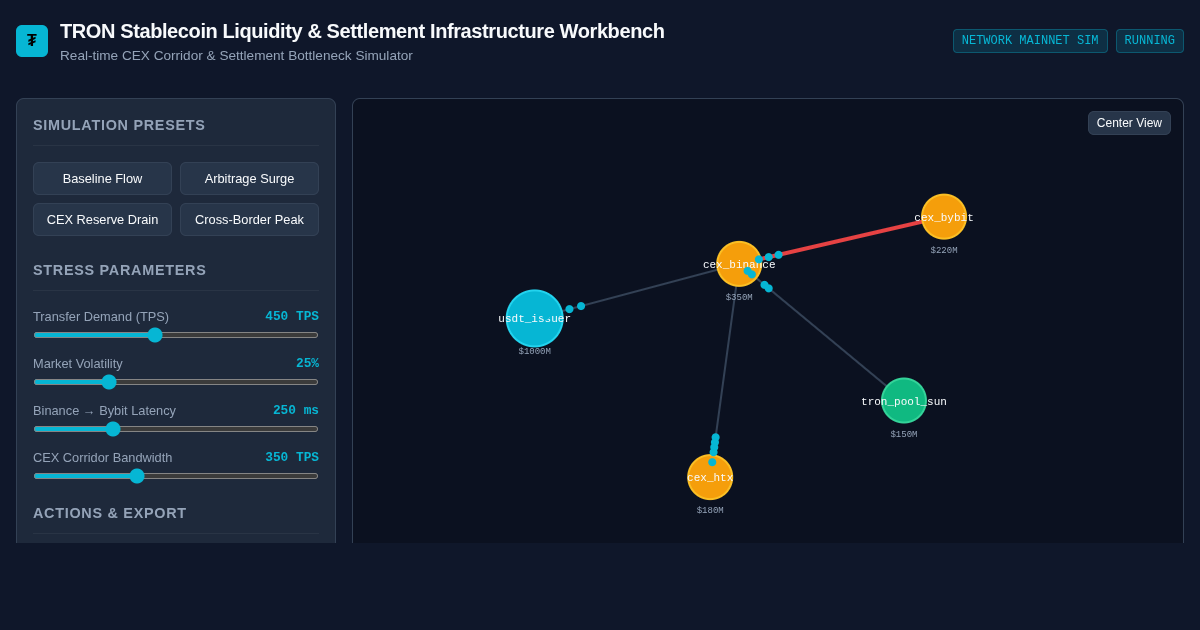Click the $150M label under tron_pool_sun
The width and height of the screenshot is (1200, 630).
coord(904,435)
